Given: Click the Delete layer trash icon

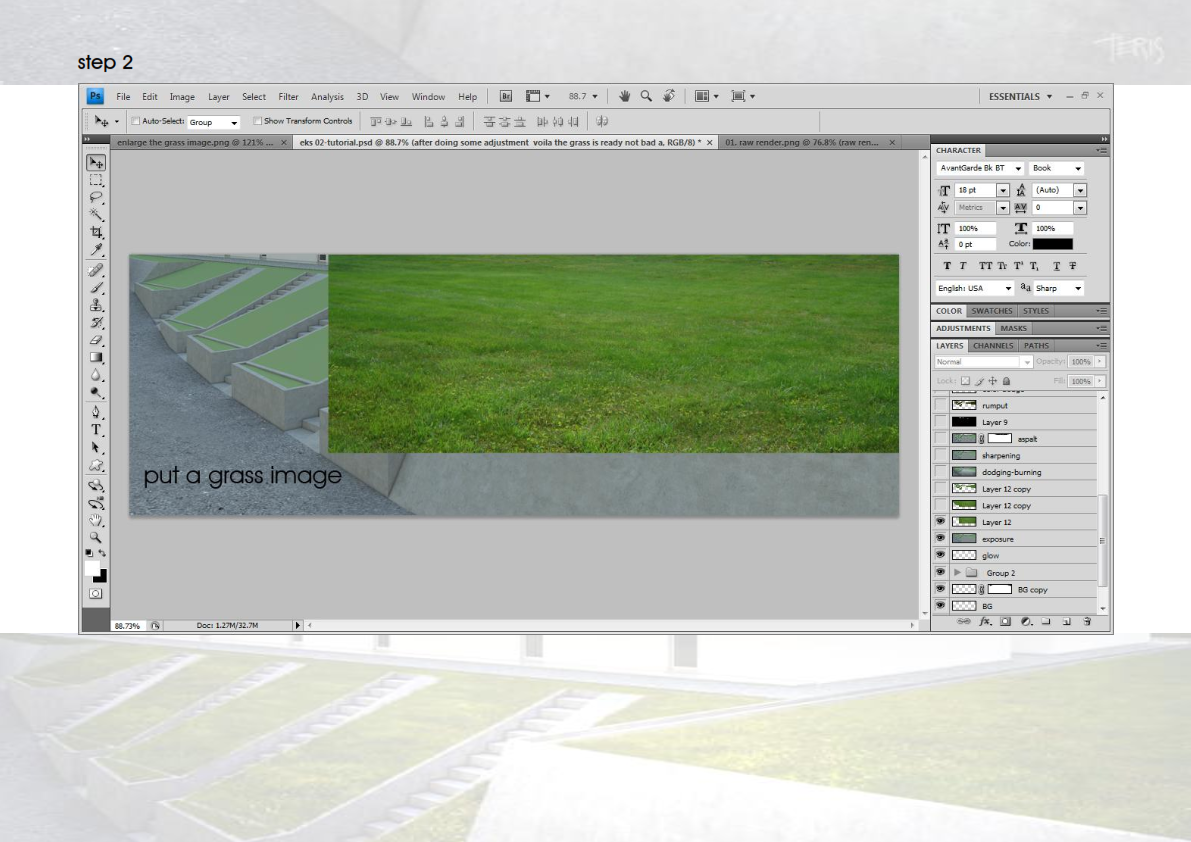Looking at the screenshot, I should [1089, 621].
